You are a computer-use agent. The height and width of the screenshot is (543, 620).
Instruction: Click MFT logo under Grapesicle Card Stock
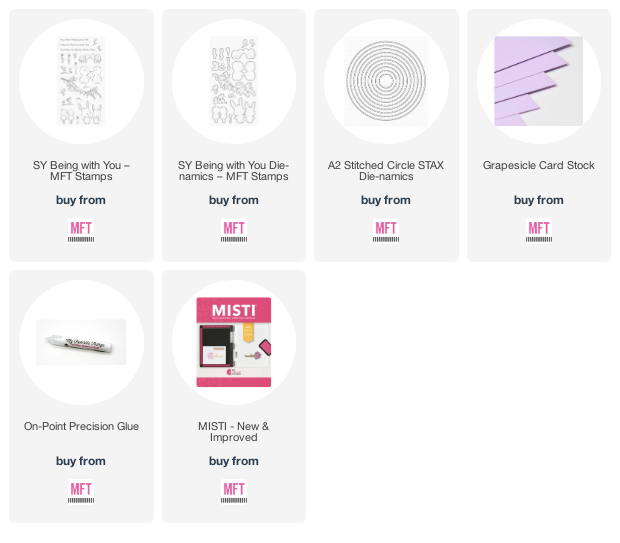tap(539, 231)
